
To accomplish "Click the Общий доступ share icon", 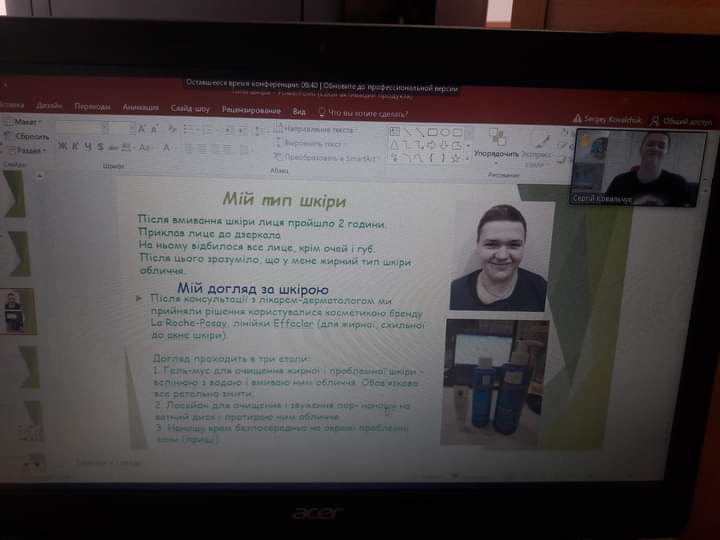I will pos(655,120).
